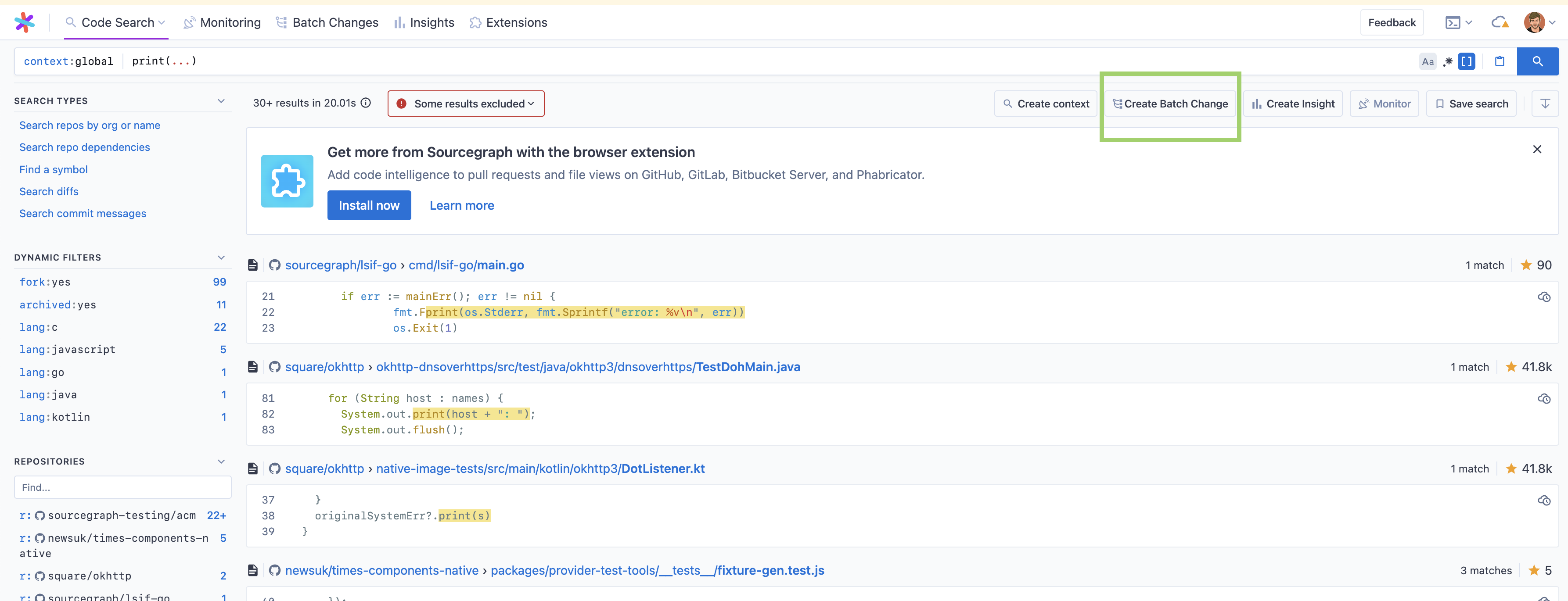This screenshot has height=601, width=1568.
Task: Click the Sourcegraph logo icon
Action: pyautogui.click(x=24, y=22)
